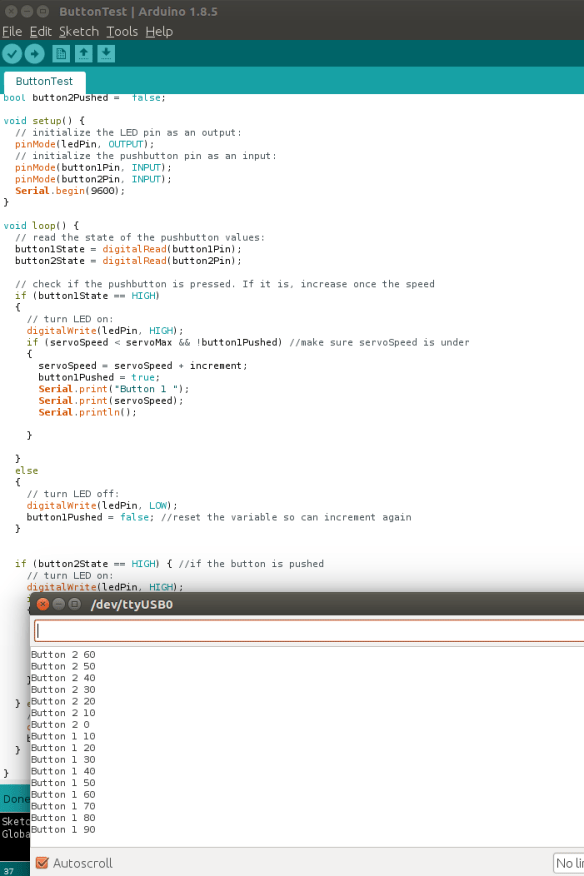Click the 'void loop() {' line
This screenshot has width=584, height=876.
coord(41,226)
